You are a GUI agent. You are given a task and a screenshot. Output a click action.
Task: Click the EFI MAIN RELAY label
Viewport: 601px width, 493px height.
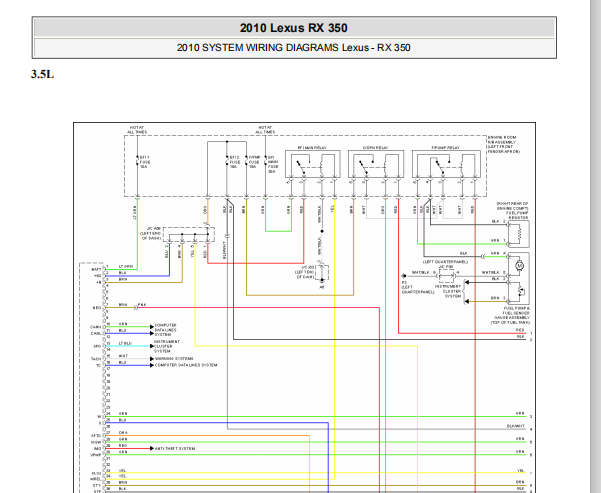click(x=312, y=148)
